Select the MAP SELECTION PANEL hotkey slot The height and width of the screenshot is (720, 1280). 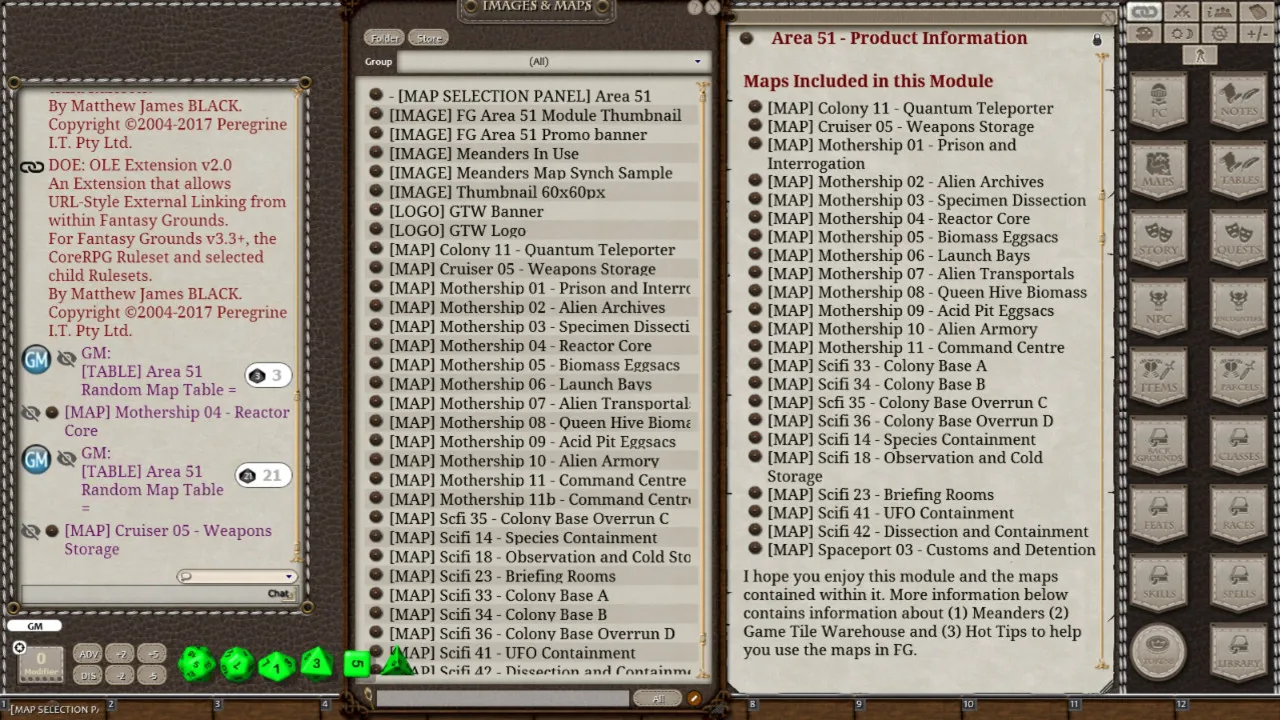pos(55,709)
